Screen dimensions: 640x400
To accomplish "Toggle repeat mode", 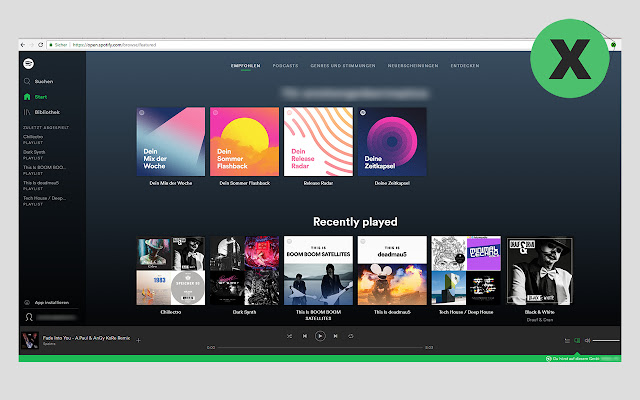I will pos(351,336).
